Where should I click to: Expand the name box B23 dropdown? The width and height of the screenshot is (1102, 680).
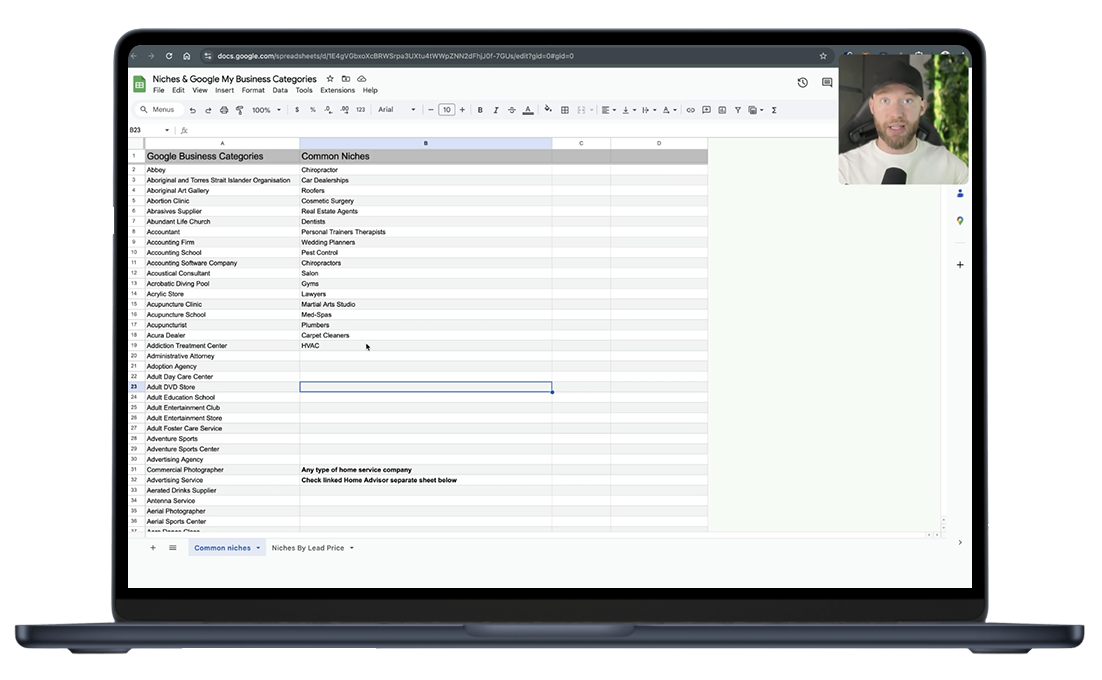(167, 130)
